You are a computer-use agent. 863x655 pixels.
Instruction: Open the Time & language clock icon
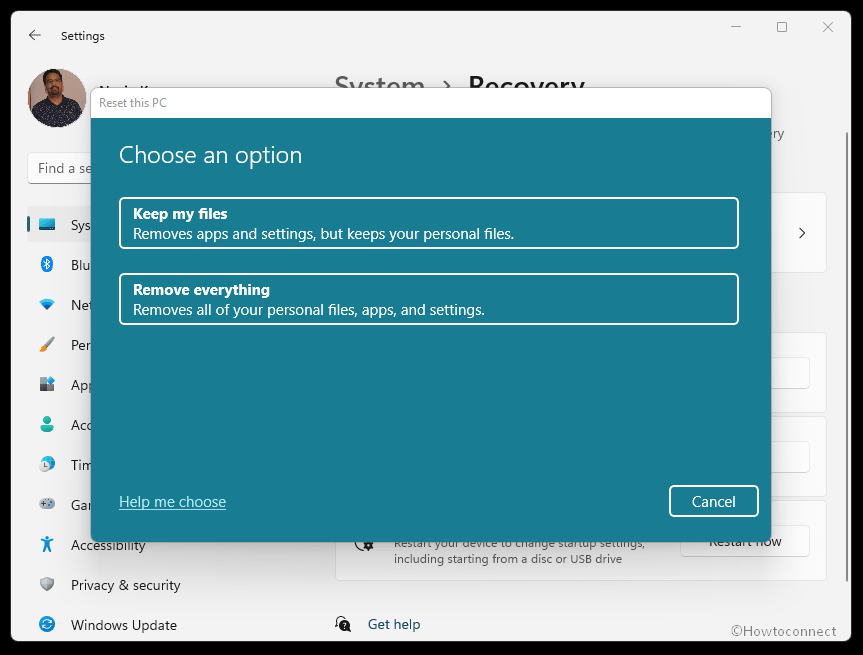(x=47, y=465)
